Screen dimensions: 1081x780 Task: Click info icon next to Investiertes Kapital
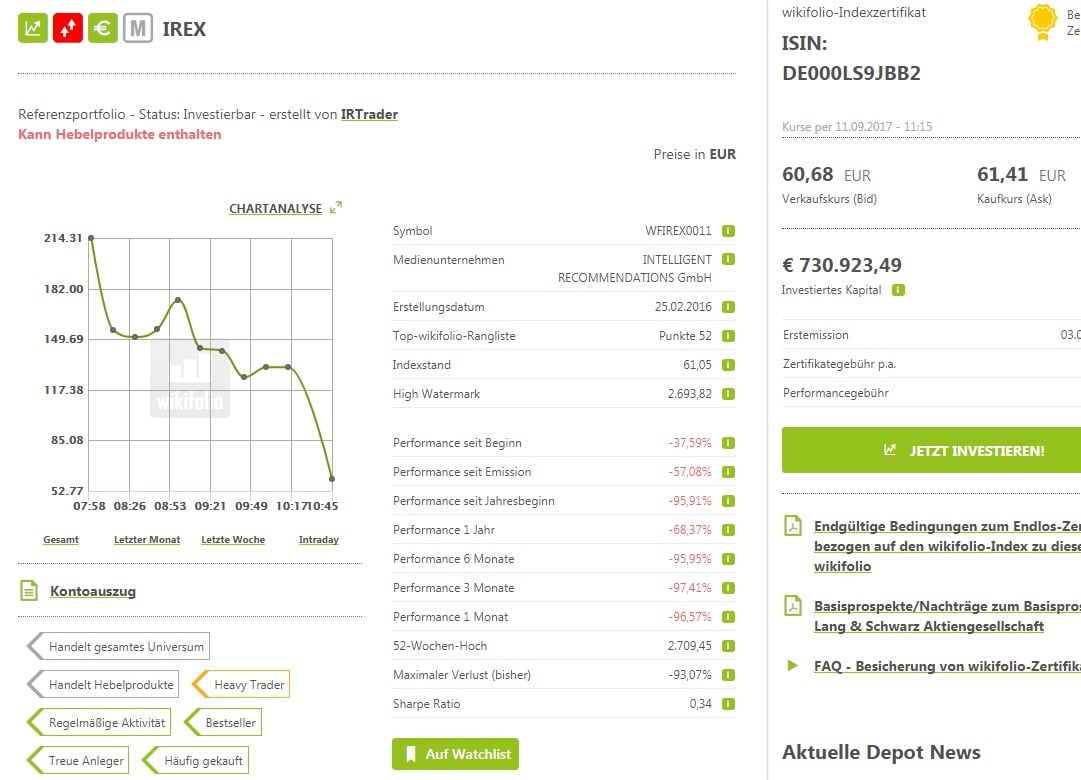pyautogui.click(x=898, y=290)
